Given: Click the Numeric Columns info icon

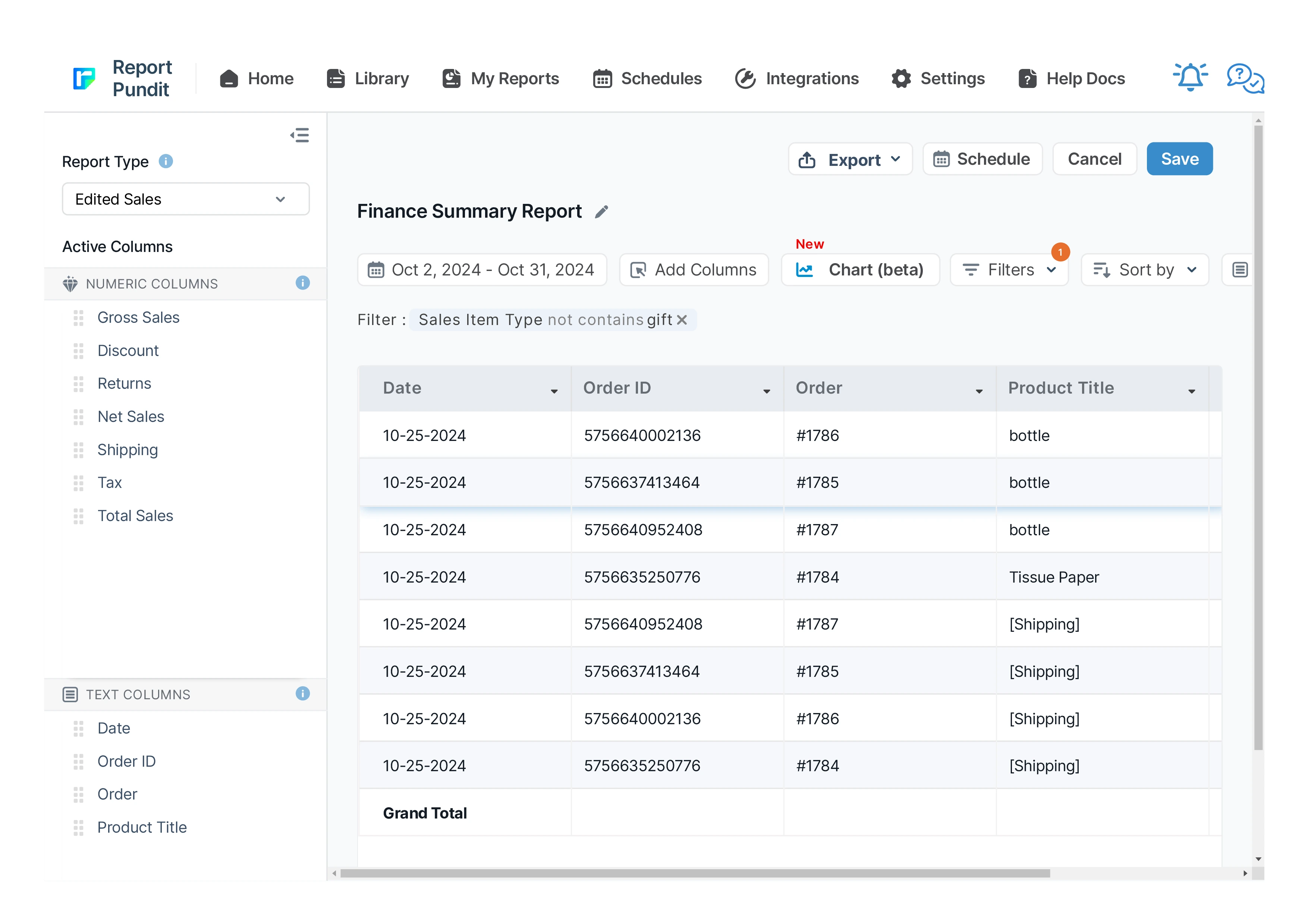Looking at the screenshot, I should pos(302,283).
